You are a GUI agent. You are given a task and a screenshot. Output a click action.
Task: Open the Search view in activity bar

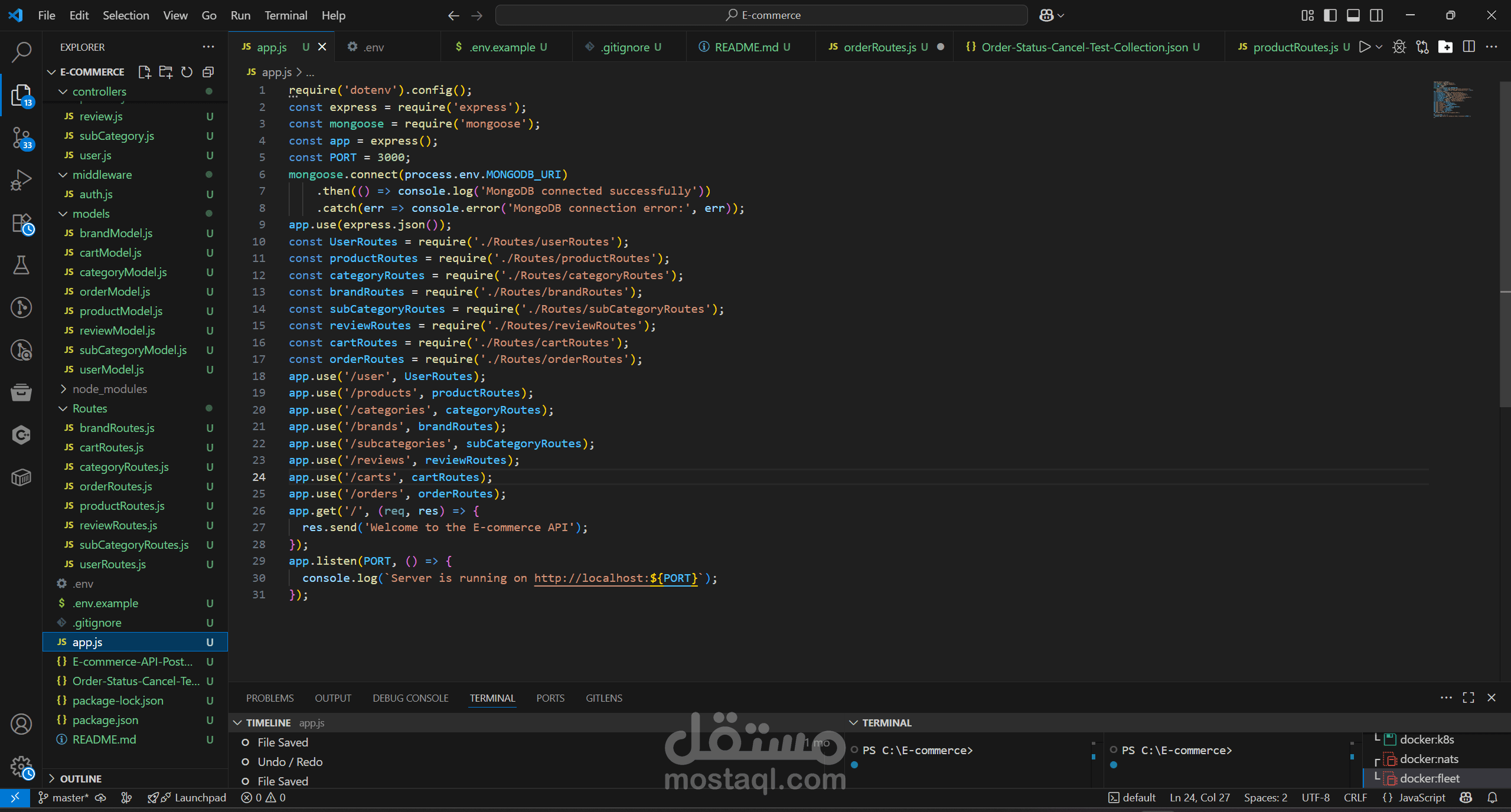point(21,52)
